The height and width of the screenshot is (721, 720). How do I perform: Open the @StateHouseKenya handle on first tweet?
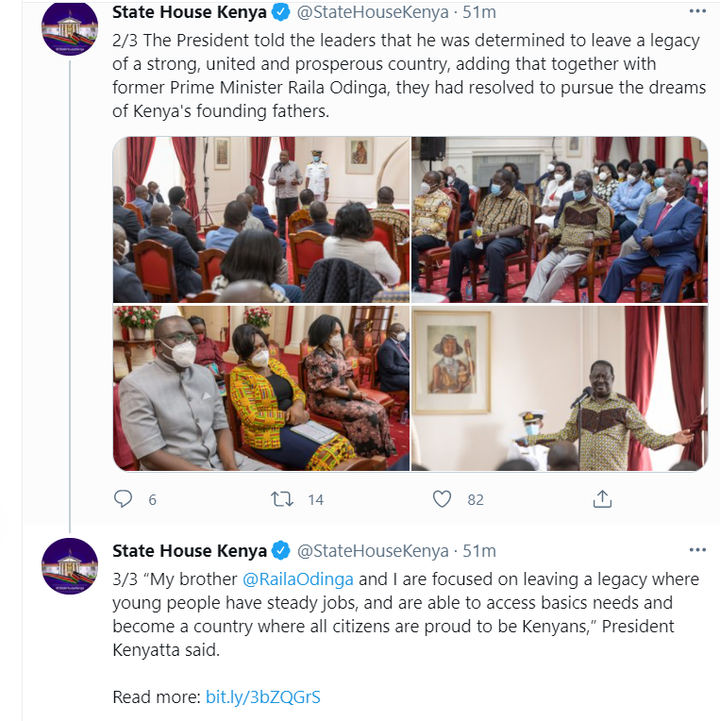(372, 12)
